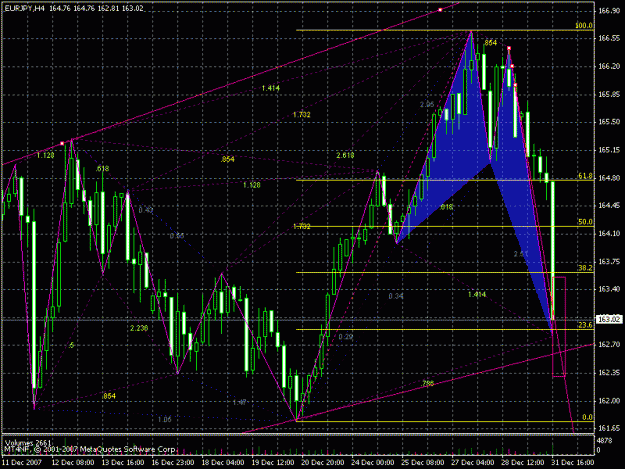Select the 166.90 price axis label
Image resolution: width=625 pixels, height=469 pixels.
tap(609, 11)
